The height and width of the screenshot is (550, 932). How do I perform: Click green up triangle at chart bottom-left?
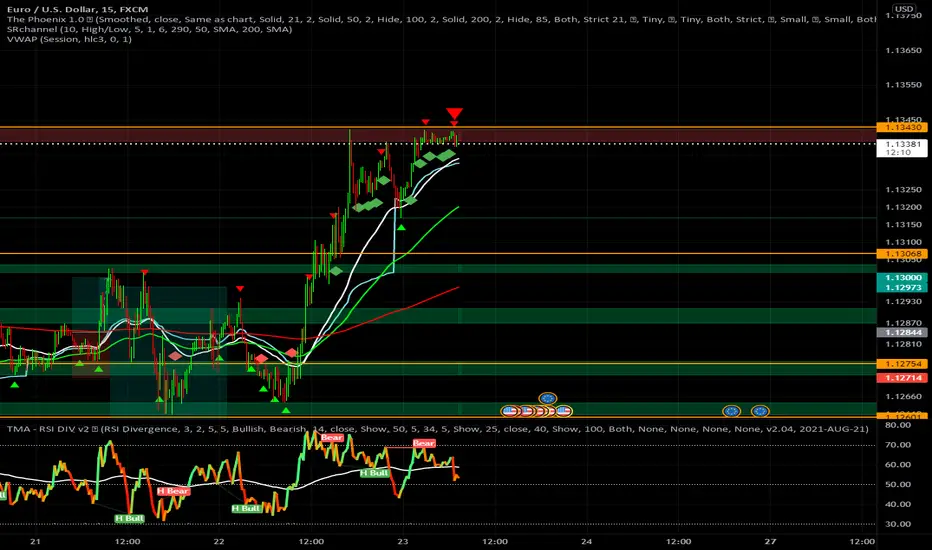(14, 385)
